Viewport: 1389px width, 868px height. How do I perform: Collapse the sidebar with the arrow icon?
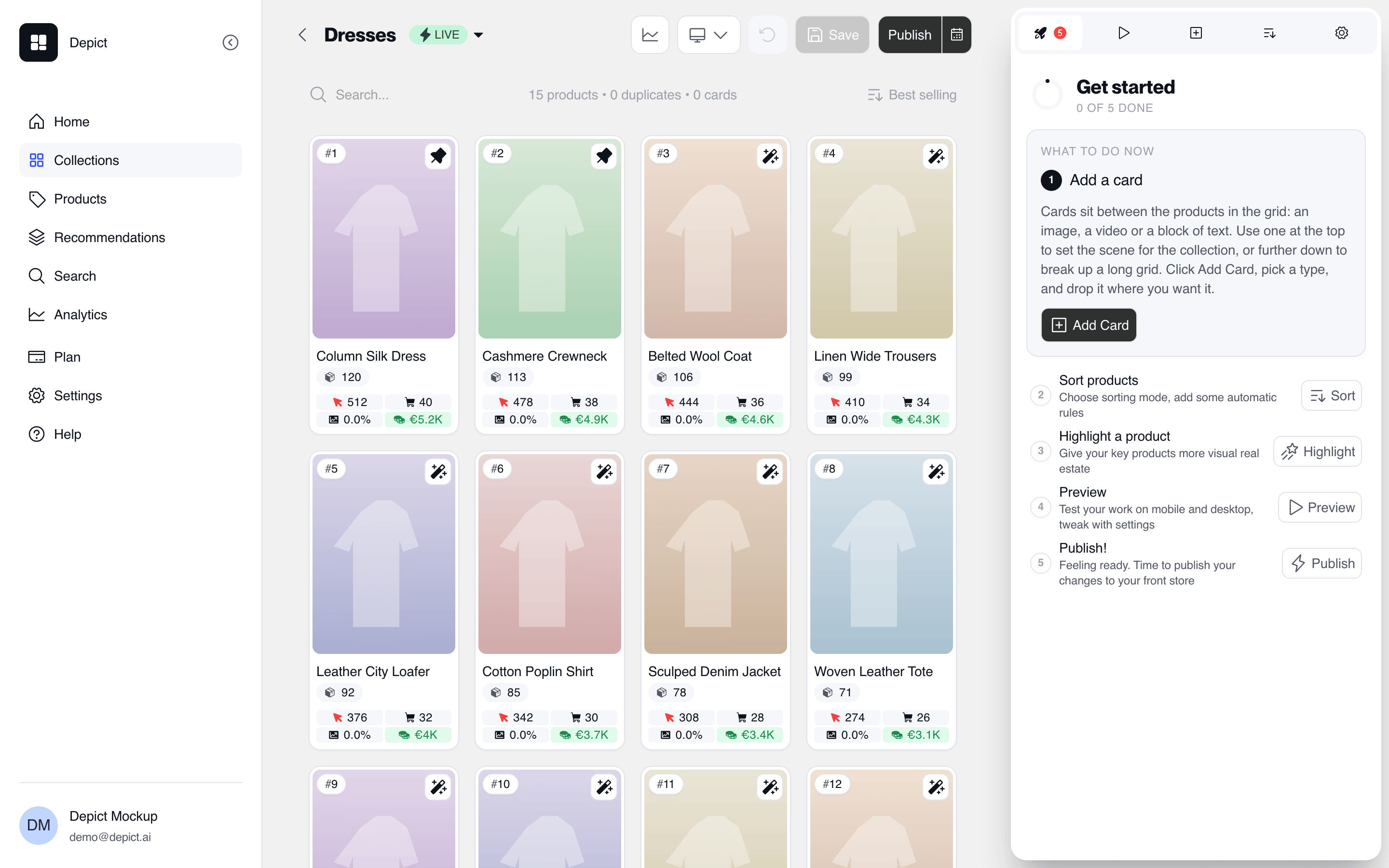tap(230, 42)
